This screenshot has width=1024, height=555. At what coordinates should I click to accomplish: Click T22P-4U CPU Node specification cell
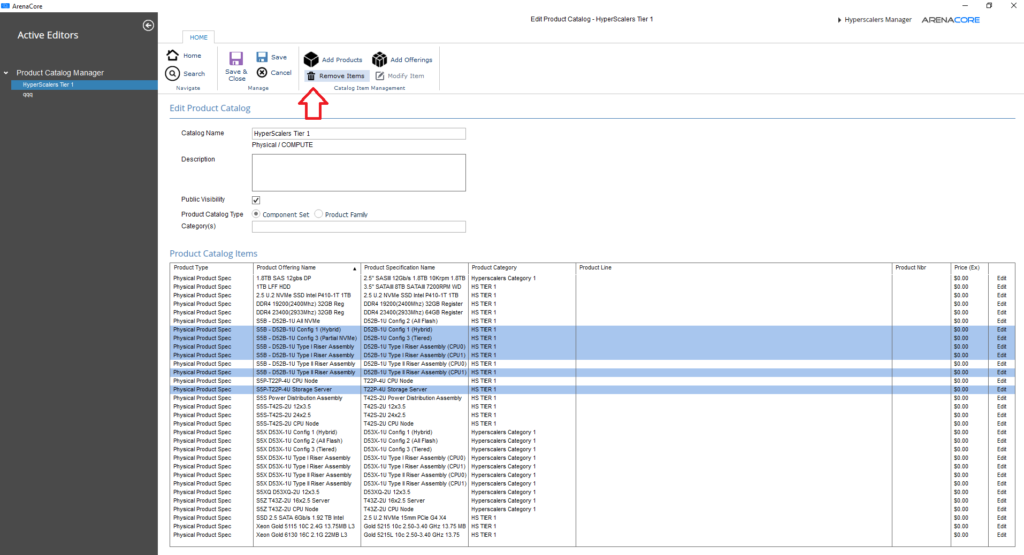pyautogui.click(x=389, y=381)
